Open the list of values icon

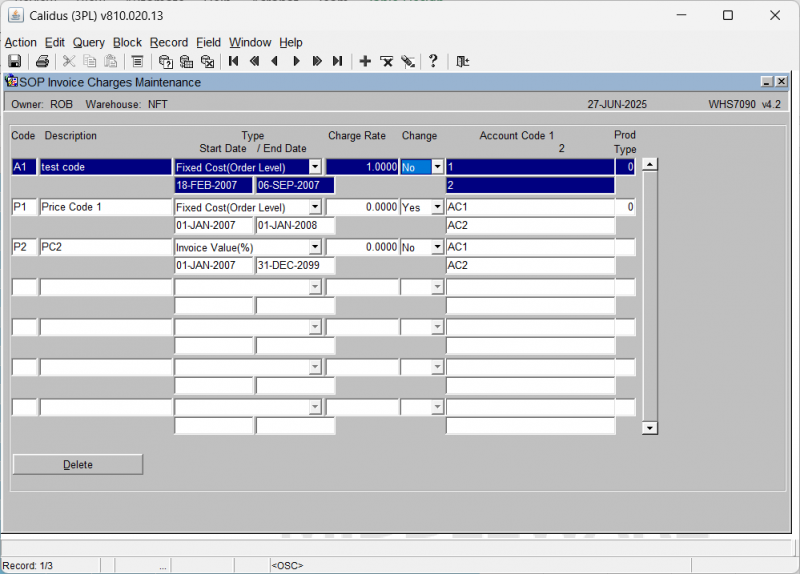pos(137,61)
